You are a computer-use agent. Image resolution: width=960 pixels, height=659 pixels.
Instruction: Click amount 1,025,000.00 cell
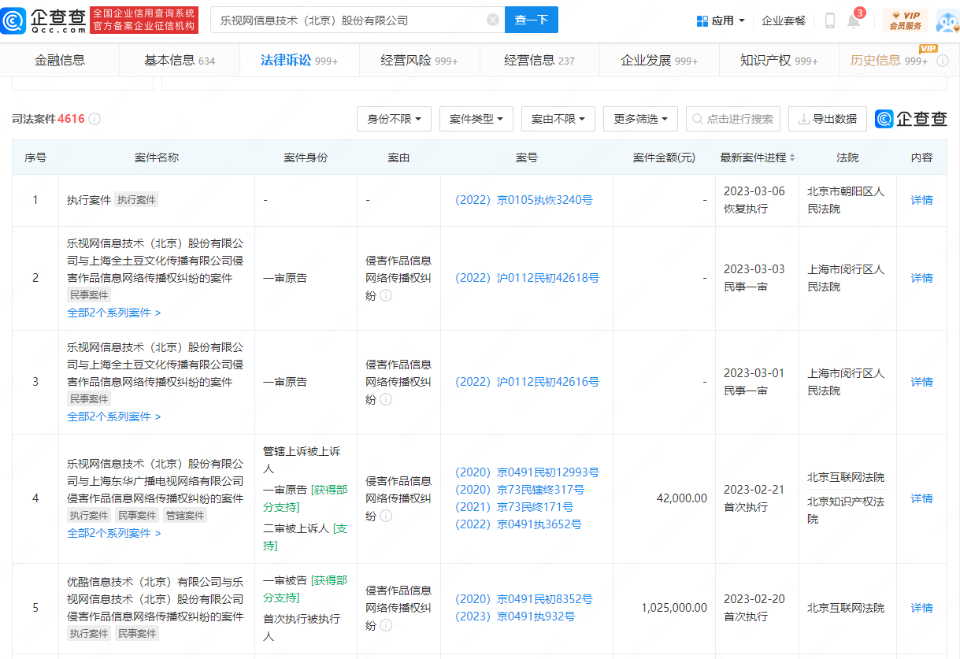(x=673, y=608)
